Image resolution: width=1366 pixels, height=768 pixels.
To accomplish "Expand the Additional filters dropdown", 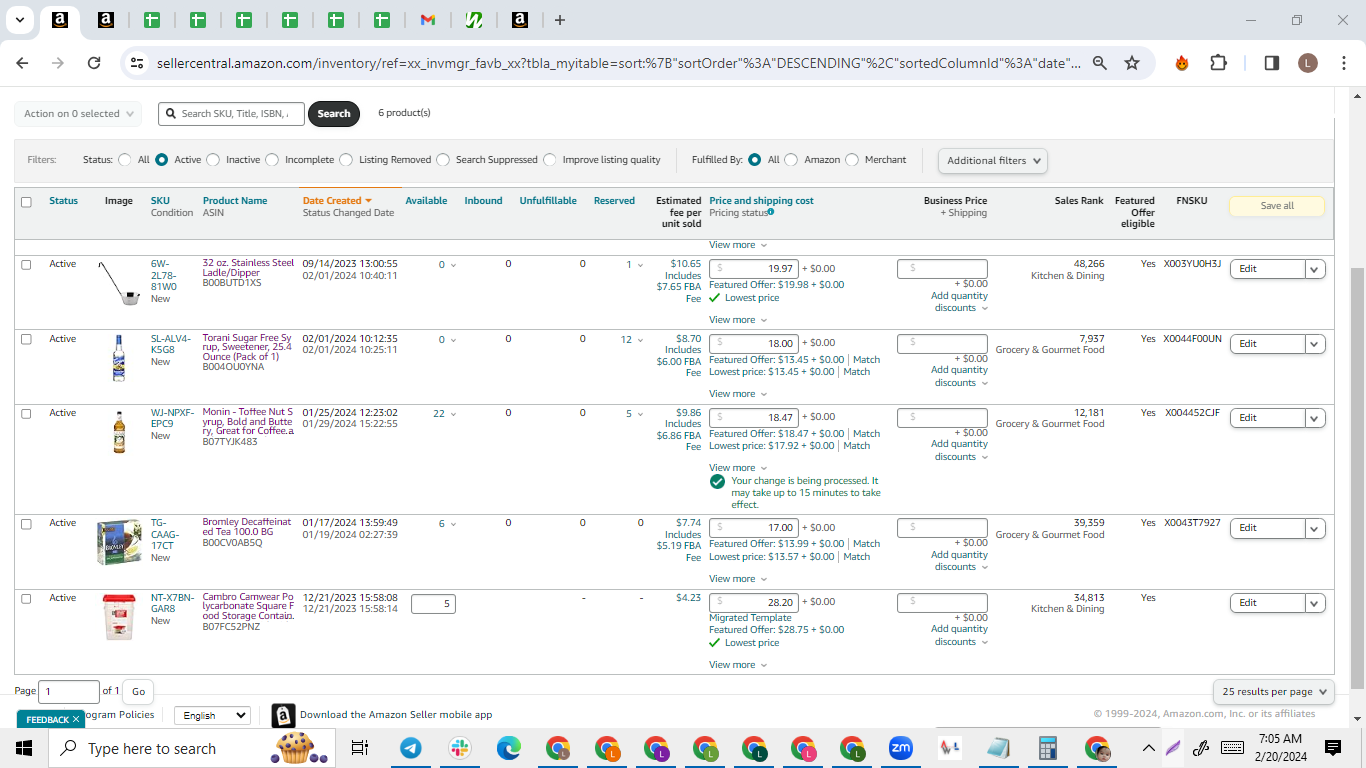I will 992,160.
